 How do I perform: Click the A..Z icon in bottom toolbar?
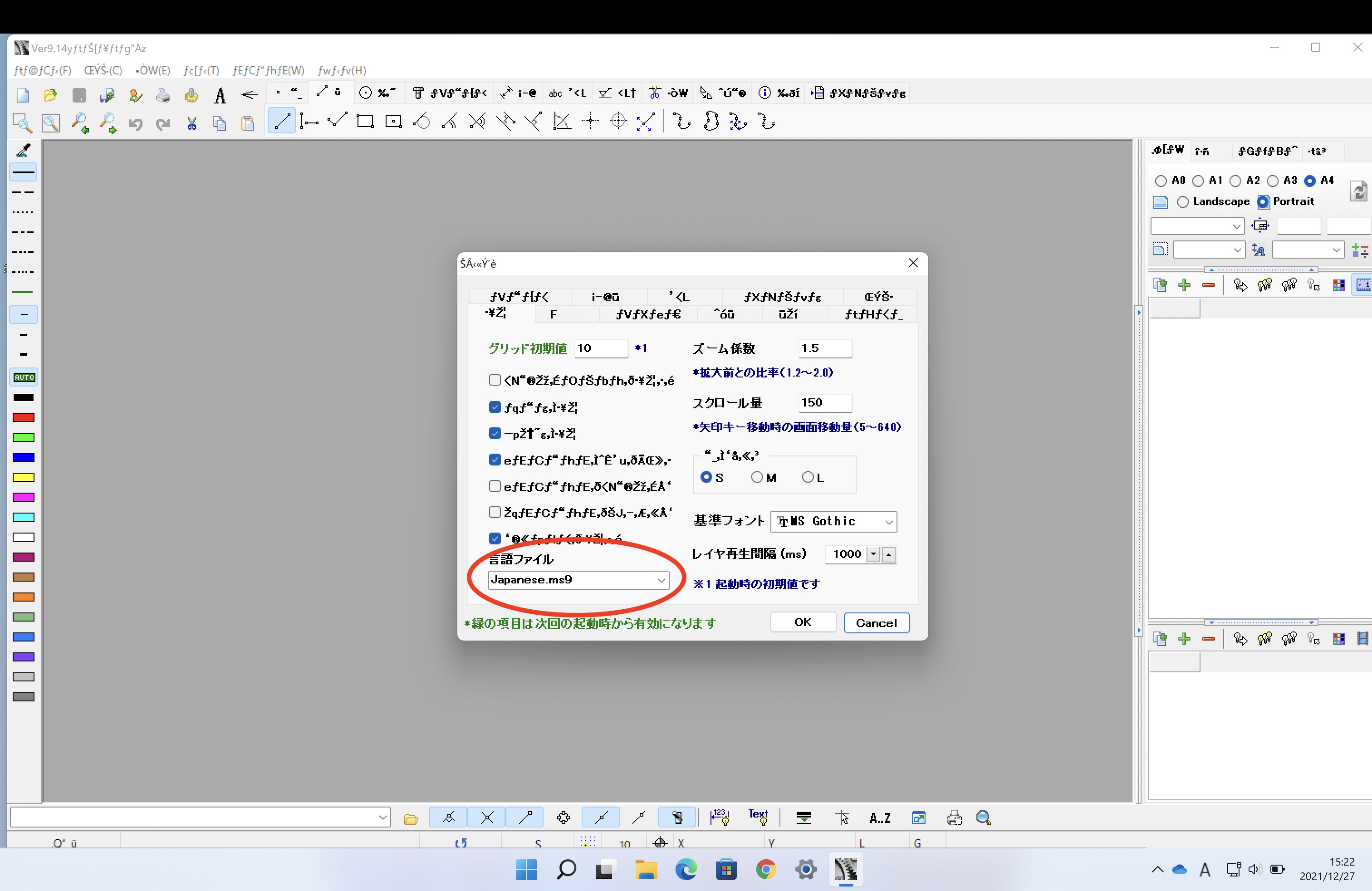880,818
